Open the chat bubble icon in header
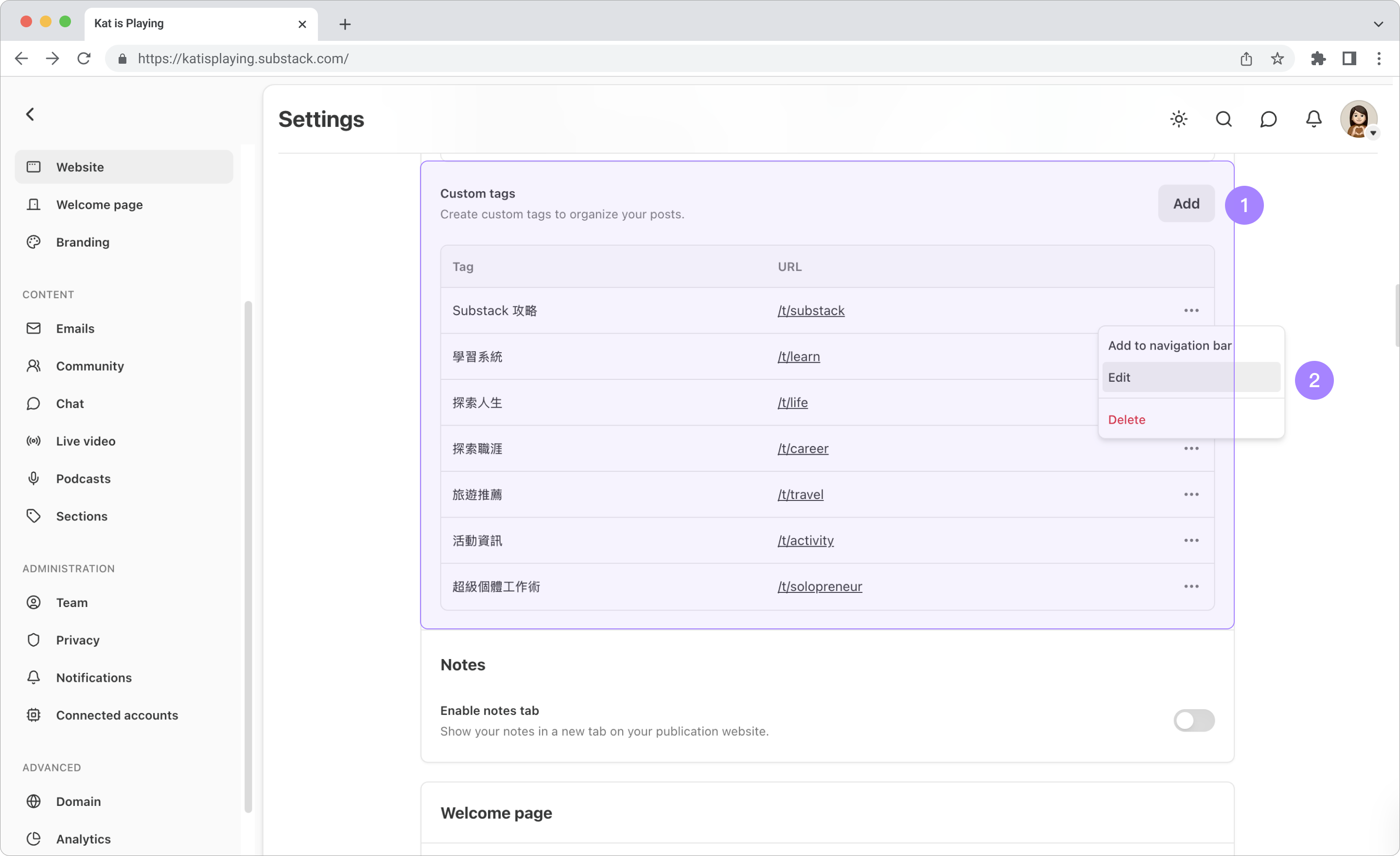This screenshot has width=1400, height=856. coord(1268,119)
